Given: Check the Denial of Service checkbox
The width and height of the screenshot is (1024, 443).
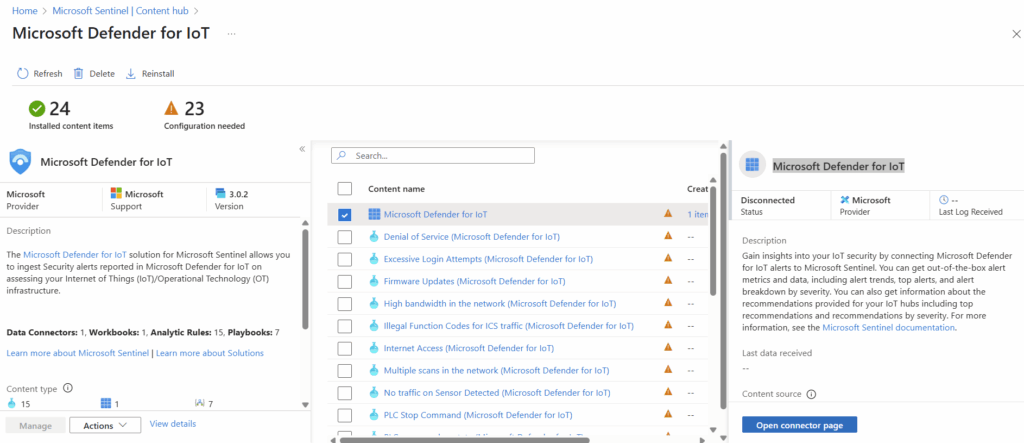Looking at the screenshot, I should pos(345,237).
